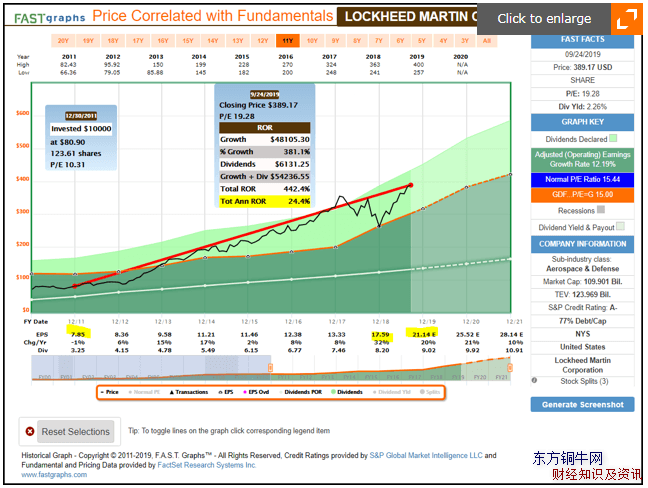648x488 pixels.
Task: Toggle the Price line legend item
Action: pos(110,392)
